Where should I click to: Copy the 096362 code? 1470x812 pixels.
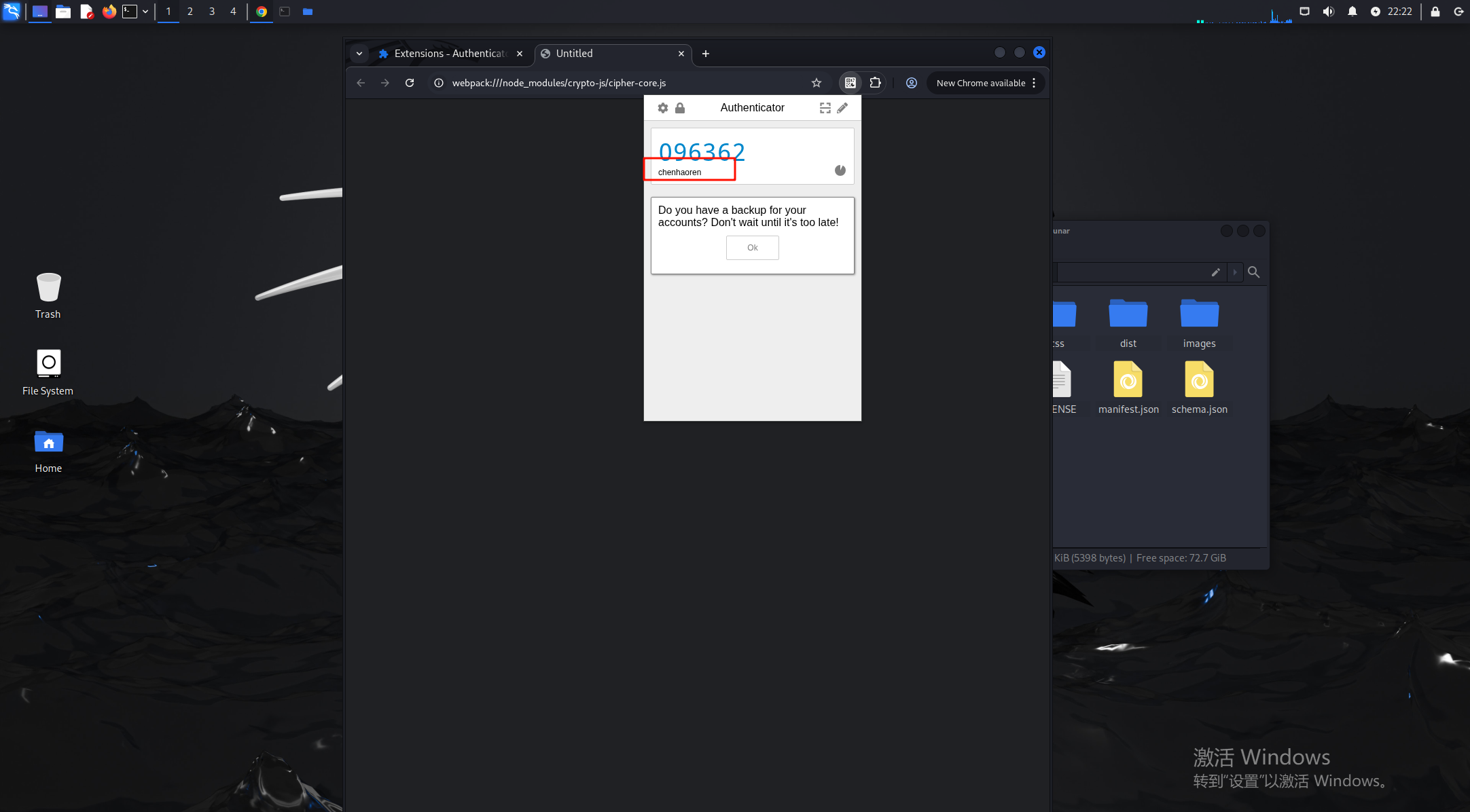[x=702, y=151]
